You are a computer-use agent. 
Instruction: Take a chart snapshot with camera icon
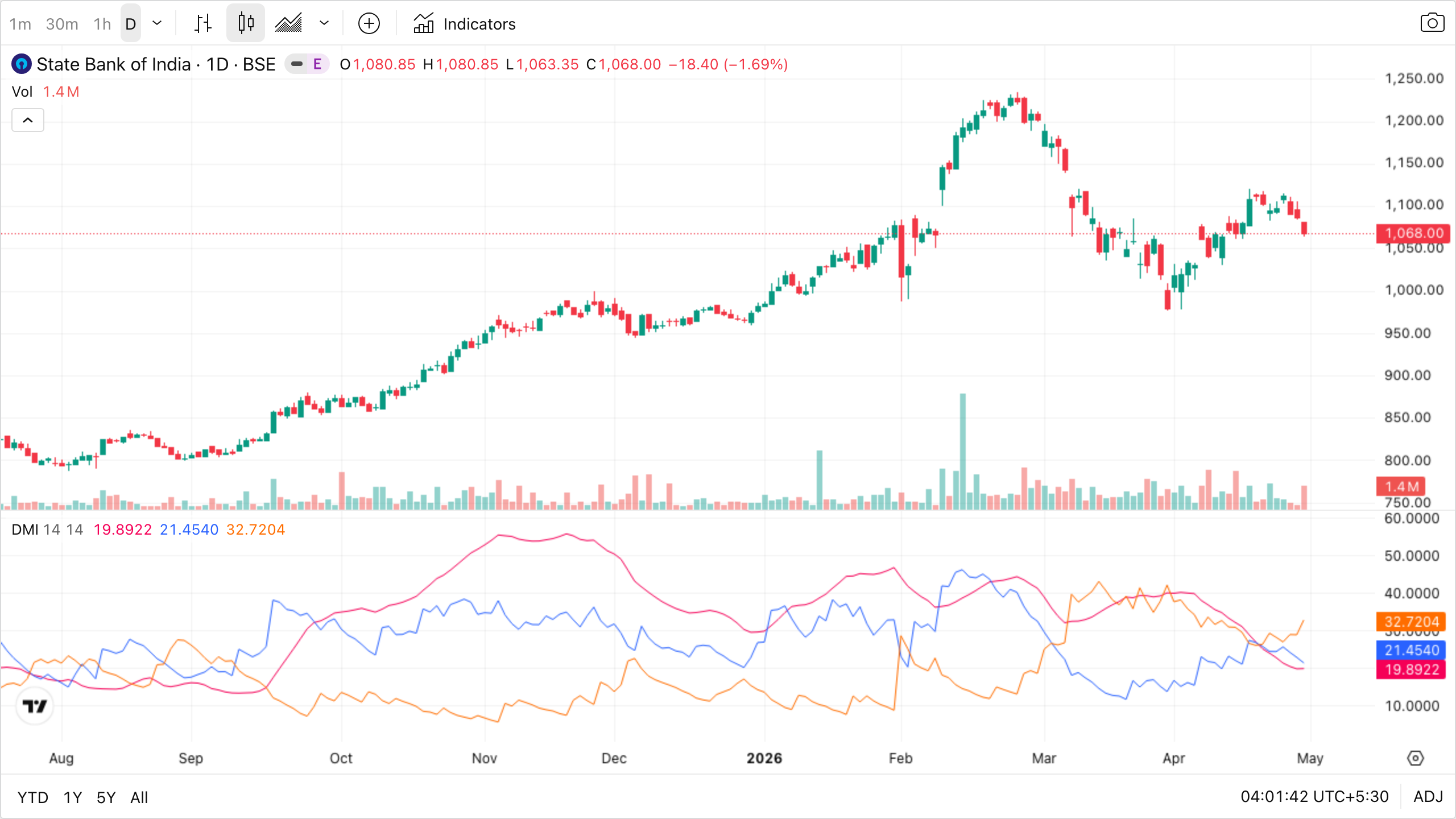[1432, 23]
